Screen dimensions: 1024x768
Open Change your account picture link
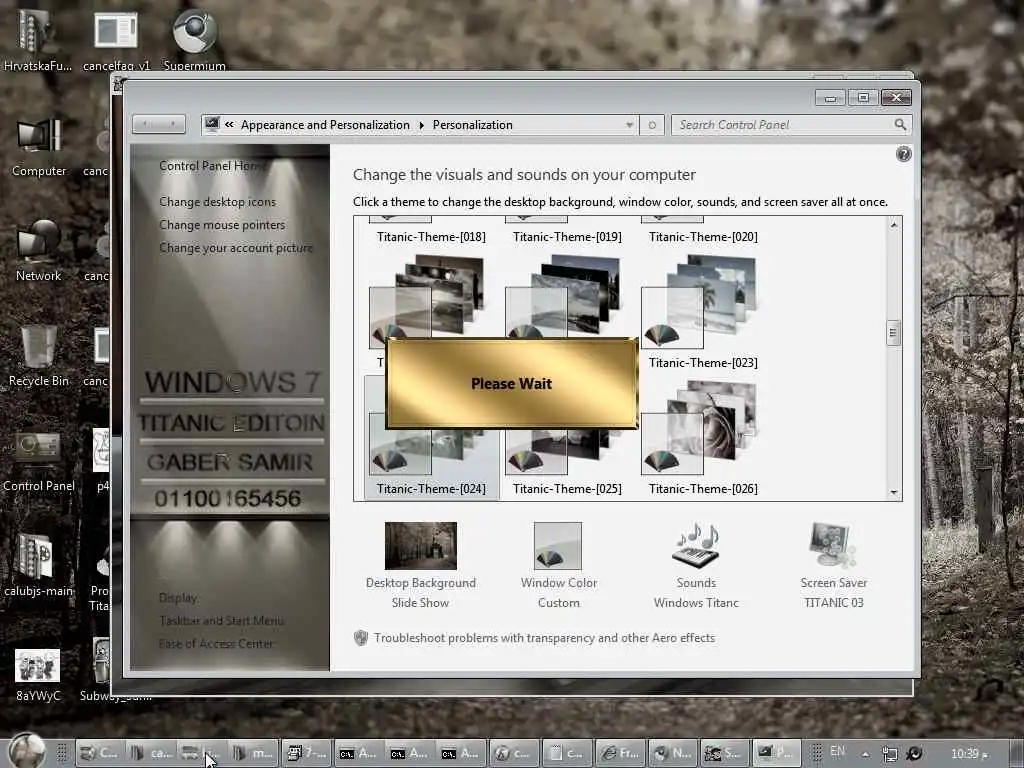pyautogui.click(x=236, y=248)
